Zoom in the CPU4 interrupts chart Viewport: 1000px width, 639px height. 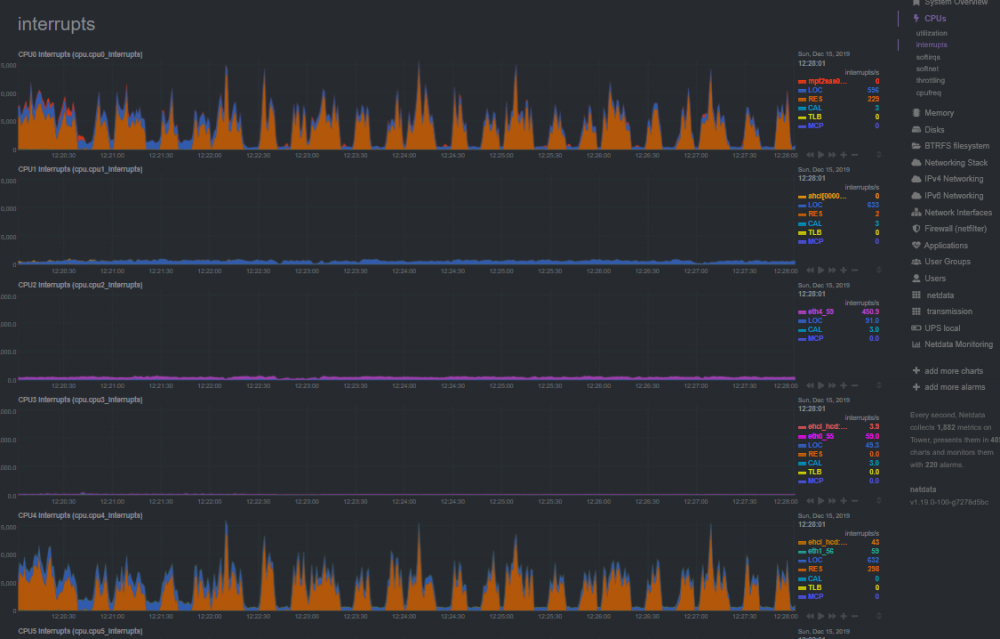(x=843, y=616)
